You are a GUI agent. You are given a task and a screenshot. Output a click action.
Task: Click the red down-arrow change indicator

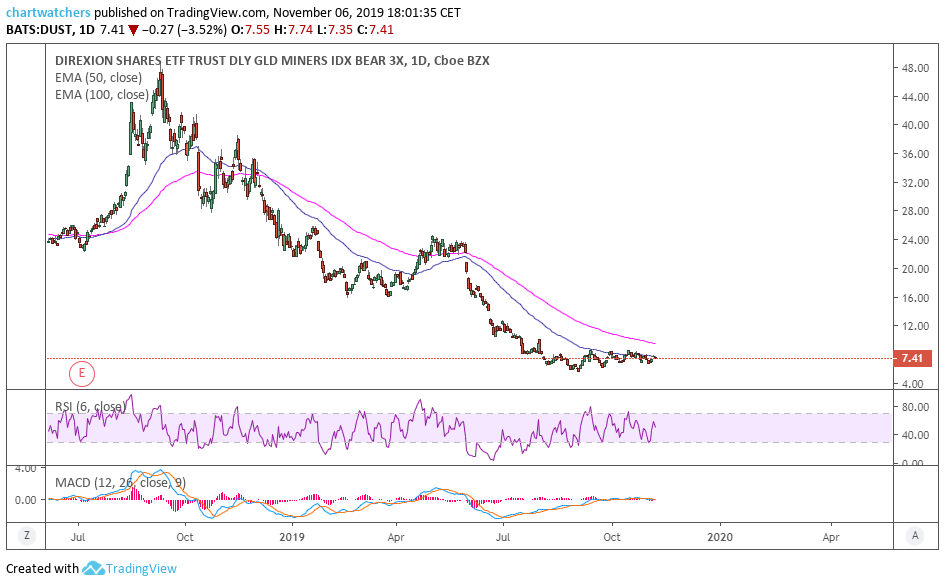click(x=133, y=30)
